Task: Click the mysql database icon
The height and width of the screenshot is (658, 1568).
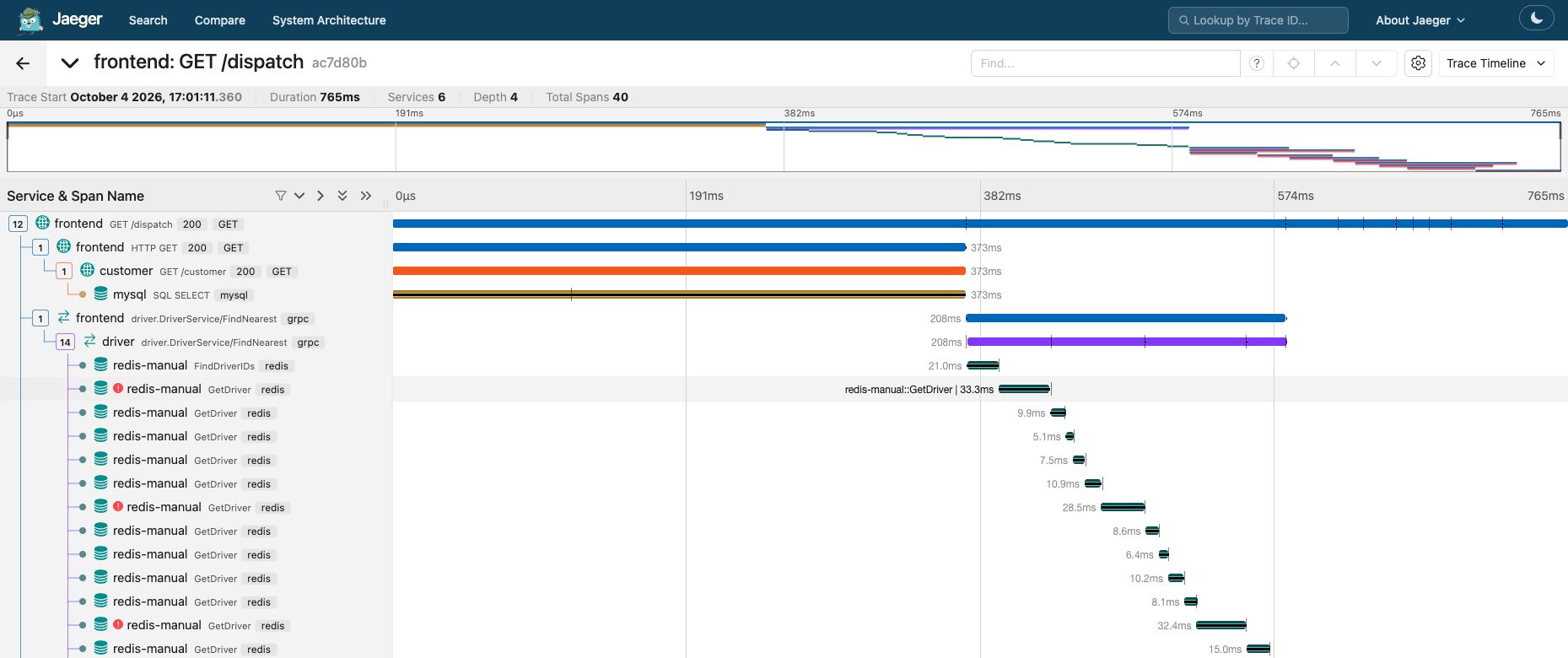Action: [x=100, y=294]
